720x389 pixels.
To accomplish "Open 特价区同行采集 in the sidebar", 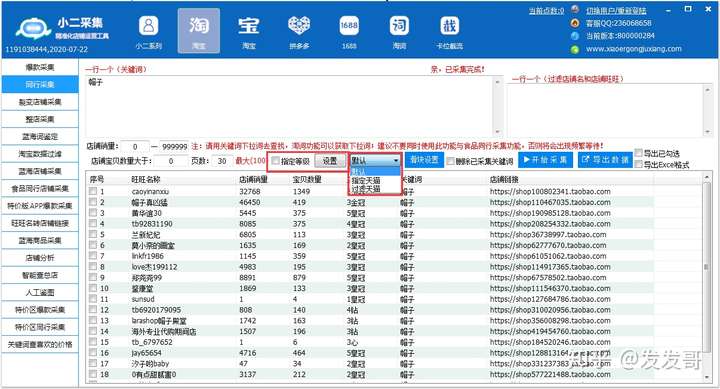I will click(40, 327).
